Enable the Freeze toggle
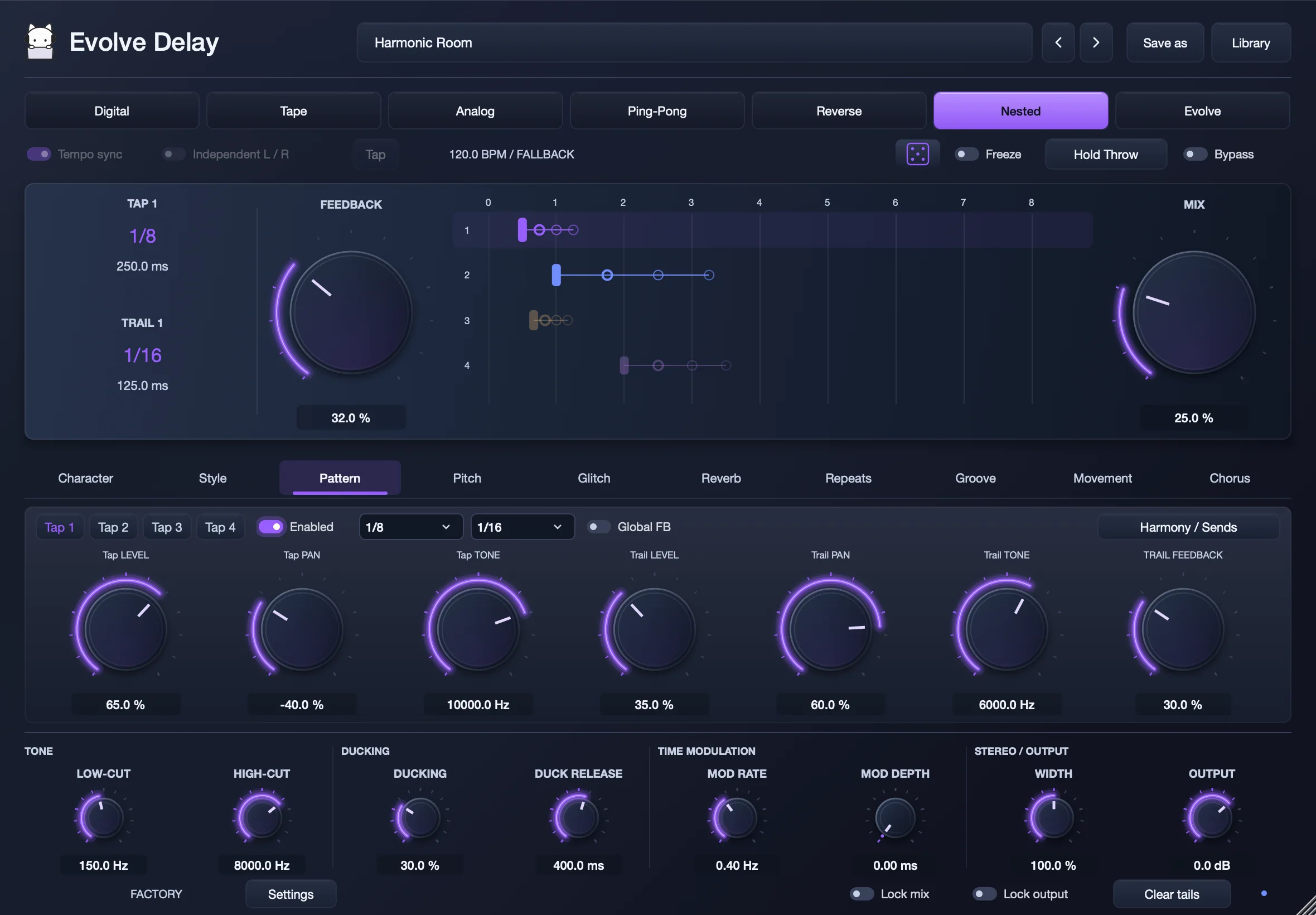Screen dimensions: 1316x915 (966, 154)
